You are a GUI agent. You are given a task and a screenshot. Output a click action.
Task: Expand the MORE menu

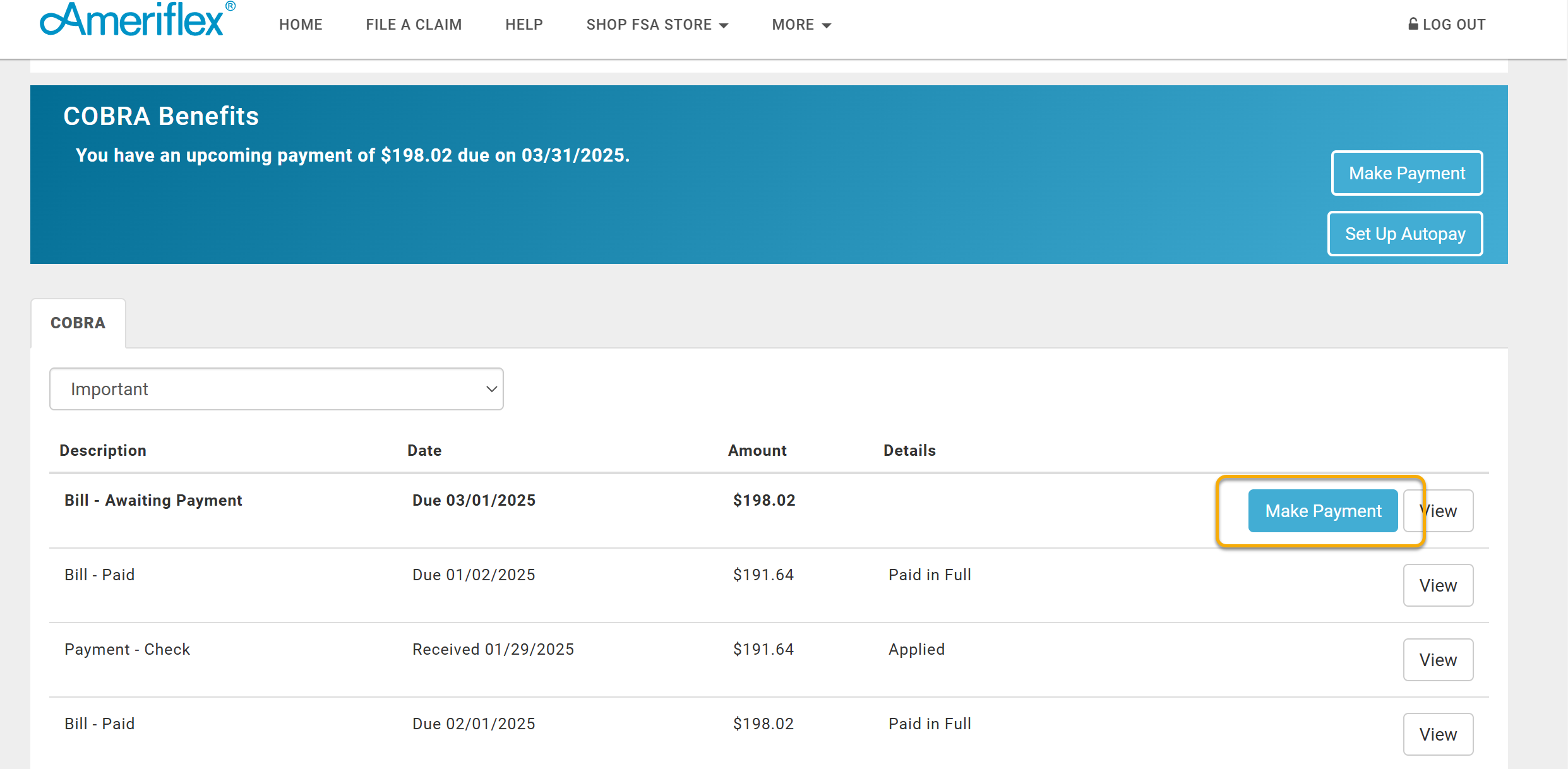(x=801, y=25)
